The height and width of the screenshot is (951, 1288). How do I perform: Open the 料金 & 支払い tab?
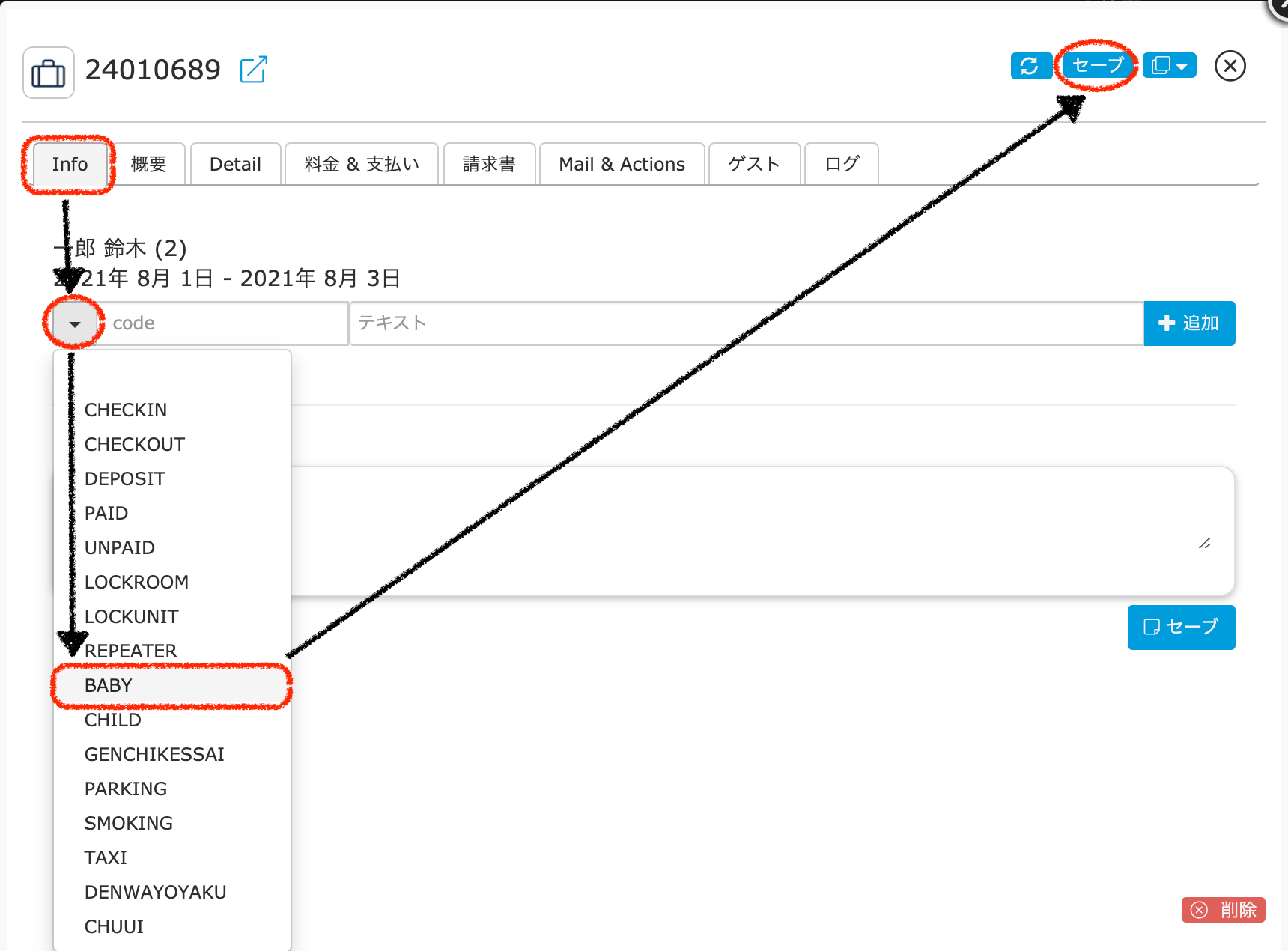click(362, 165)
